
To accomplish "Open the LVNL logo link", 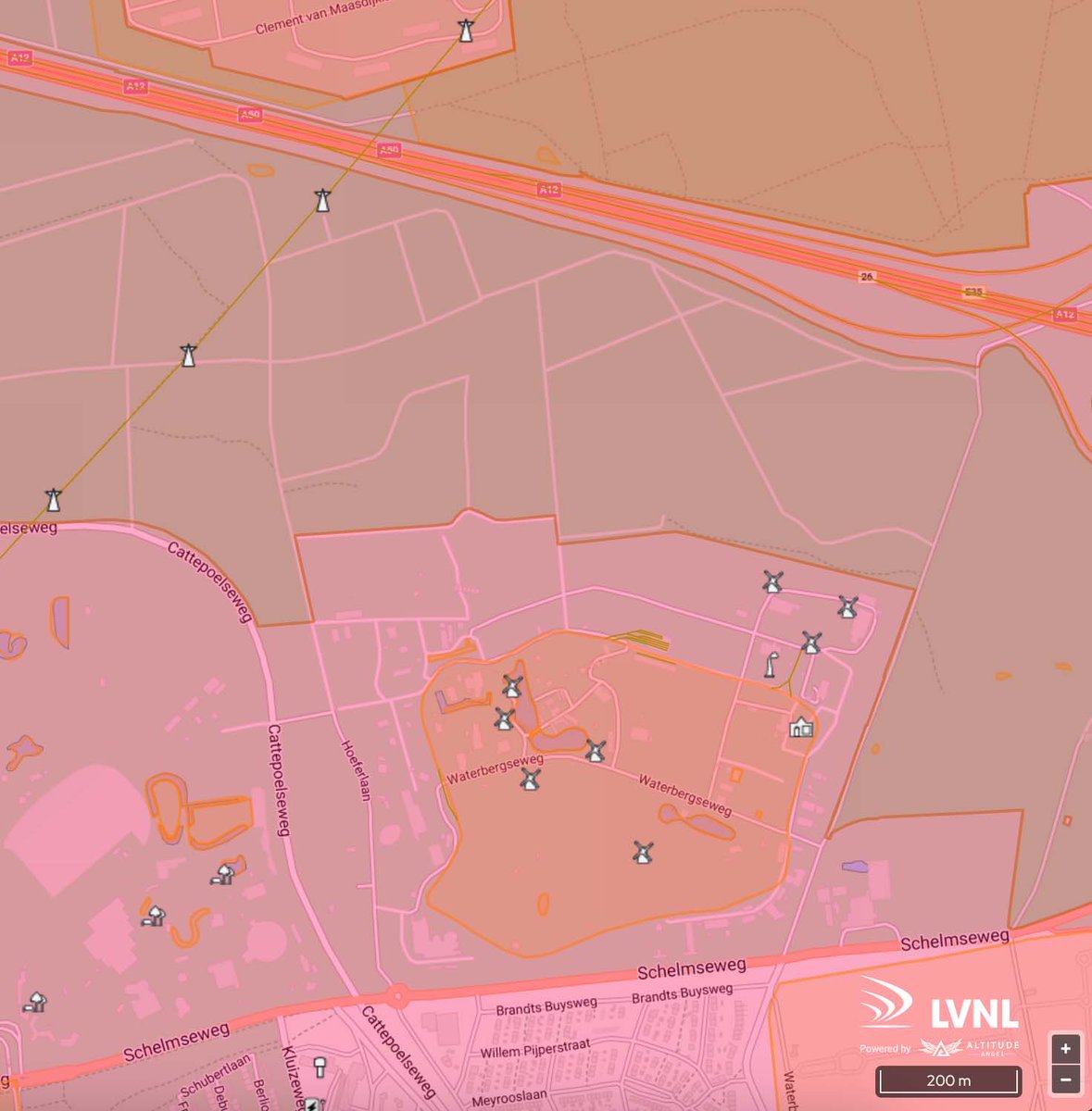I will tap(939, 1004).
